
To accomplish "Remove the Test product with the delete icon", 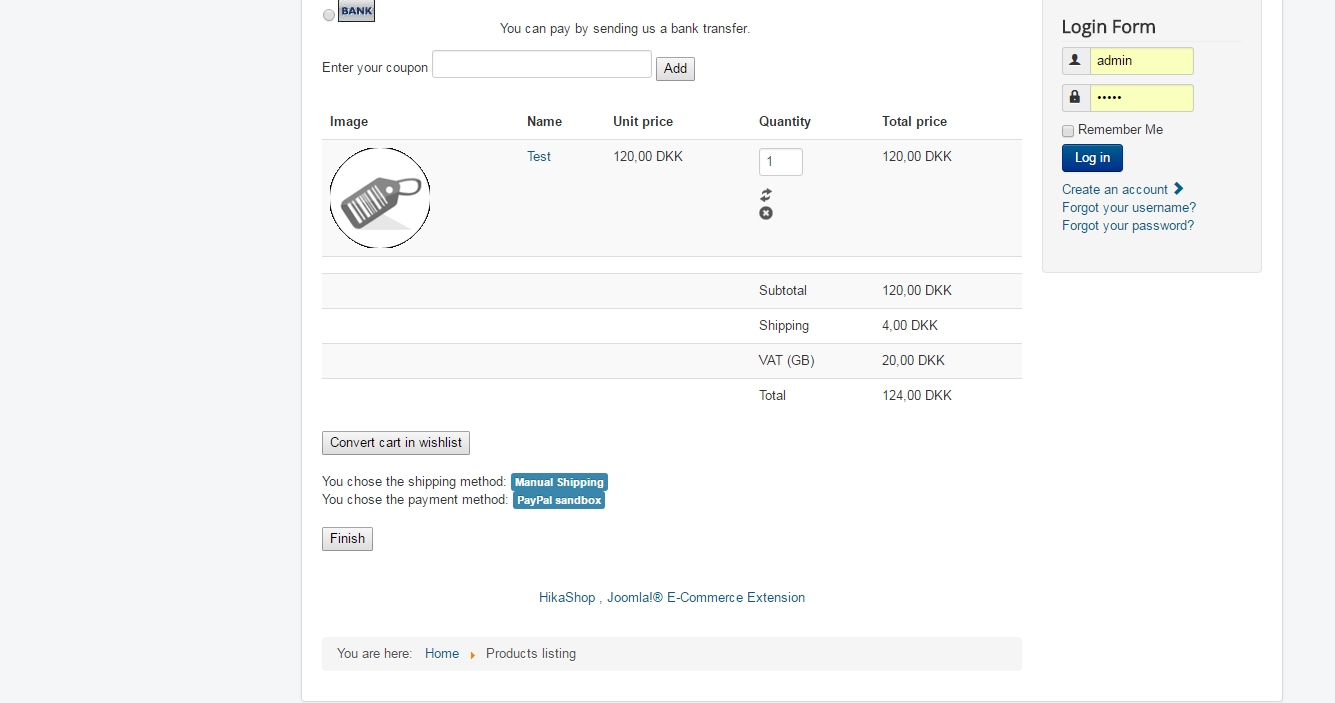I will 766,213.
